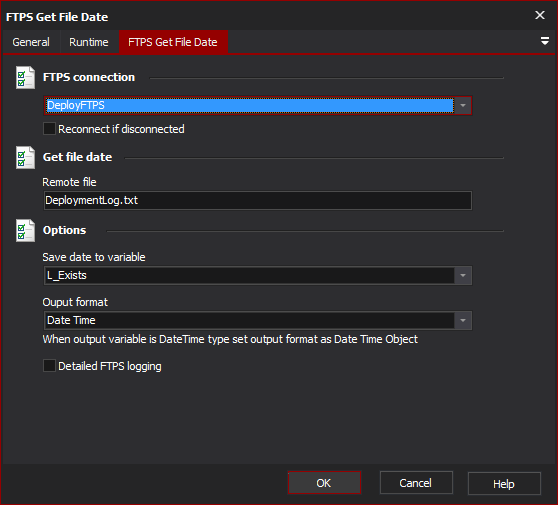
Task: Enable Reconnect if disconnected checkbox
Action: pos(49,129)
